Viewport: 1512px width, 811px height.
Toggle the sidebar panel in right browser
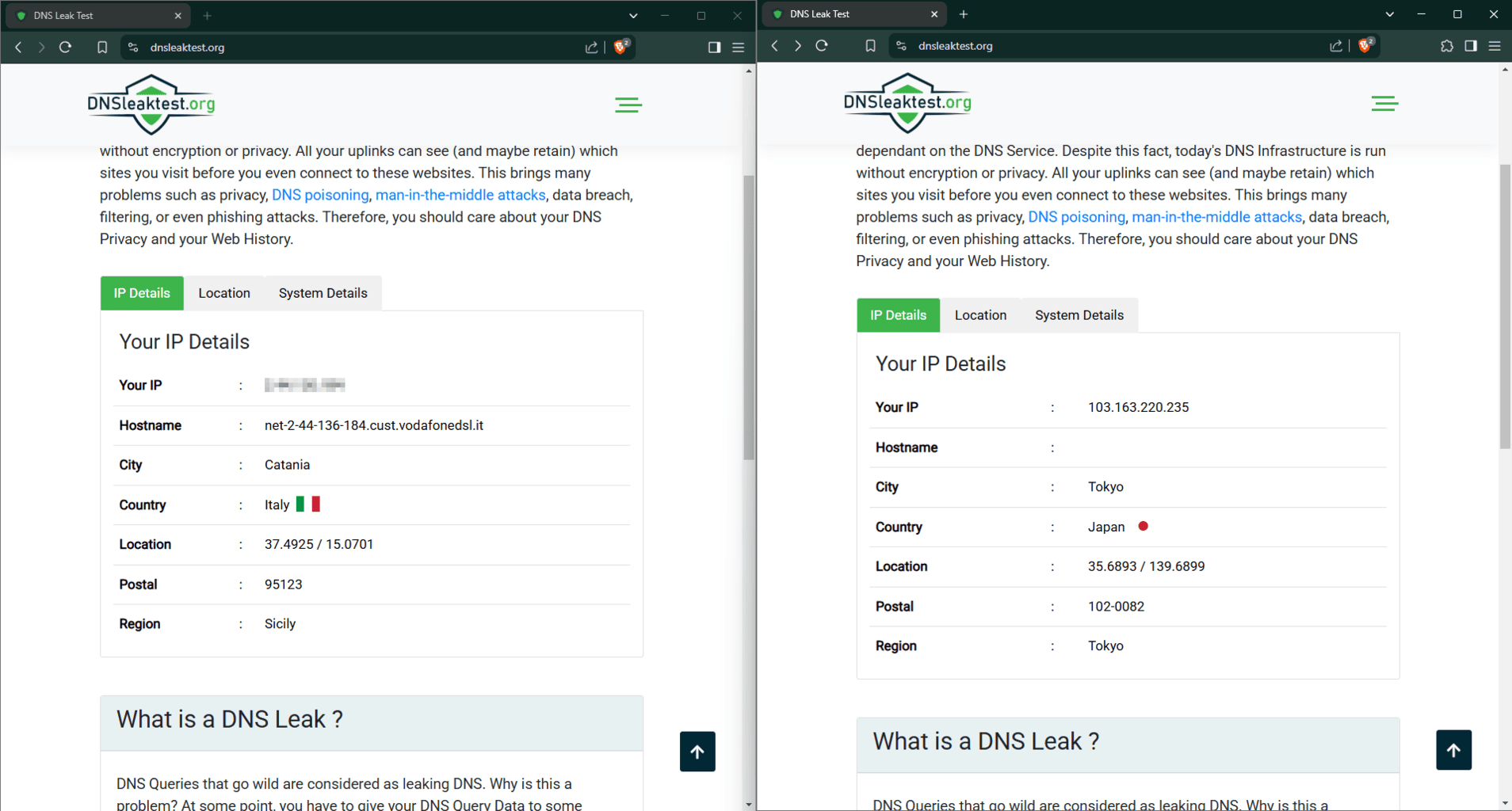(1470, 45)
